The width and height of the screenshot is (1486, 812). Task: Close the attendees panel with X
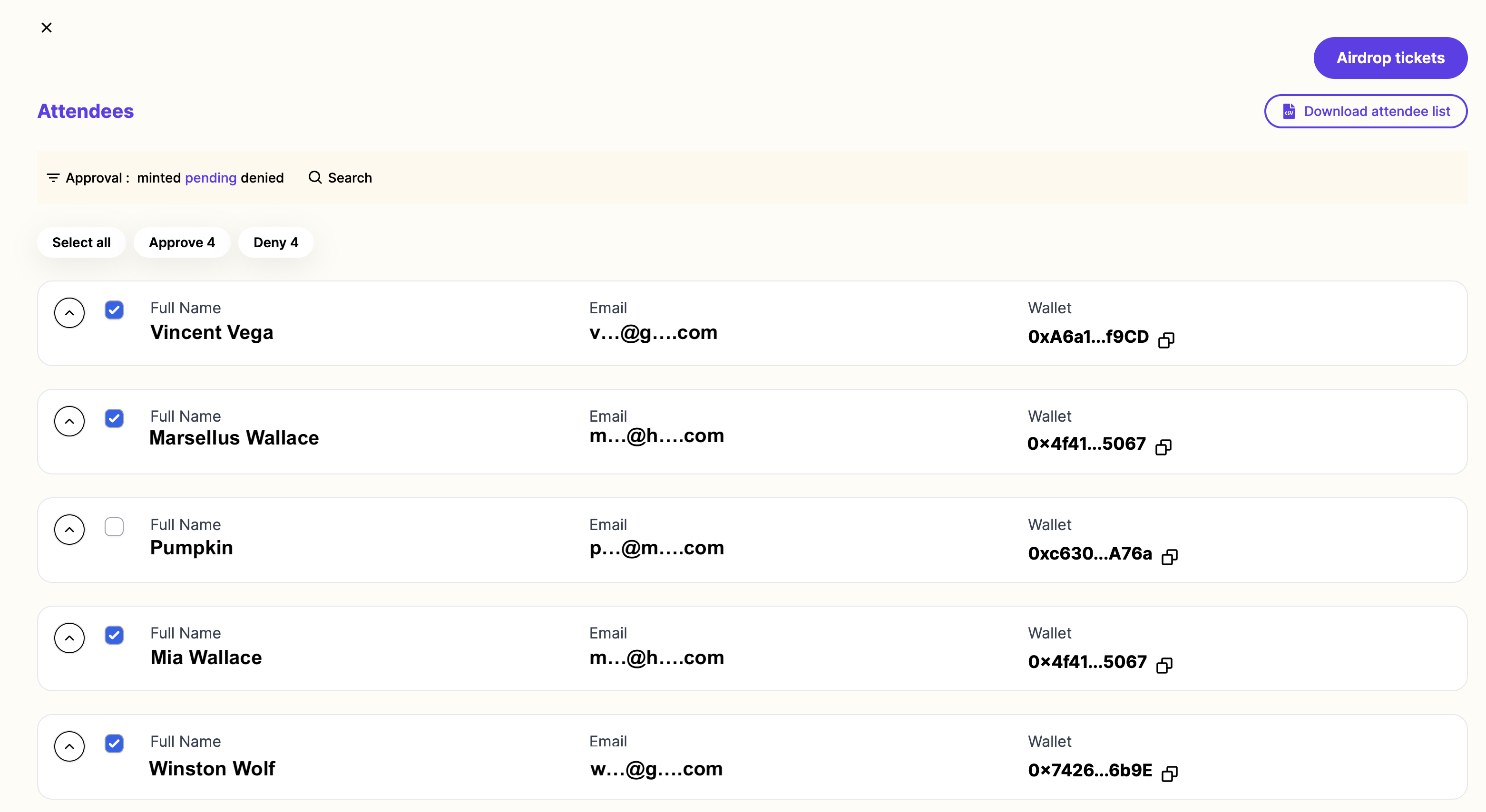tap(47, 28)
